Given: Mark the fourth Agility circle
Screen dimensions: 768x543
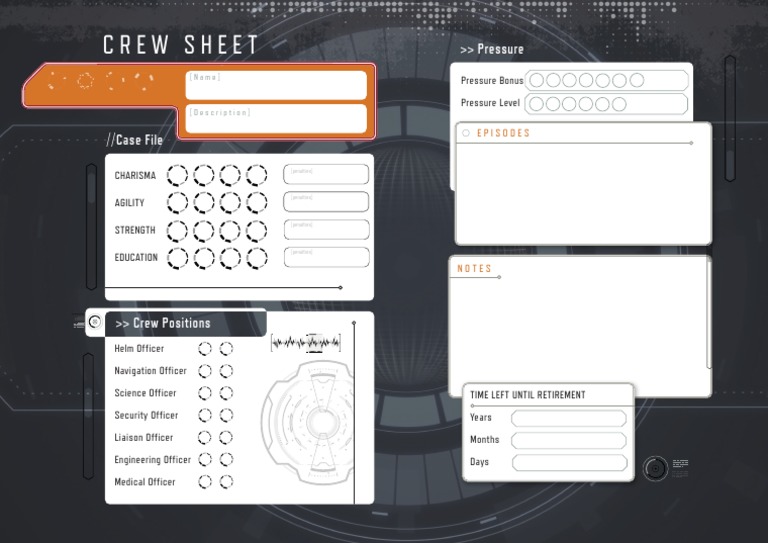Looking at the screenshot, I should click(257, 203).
